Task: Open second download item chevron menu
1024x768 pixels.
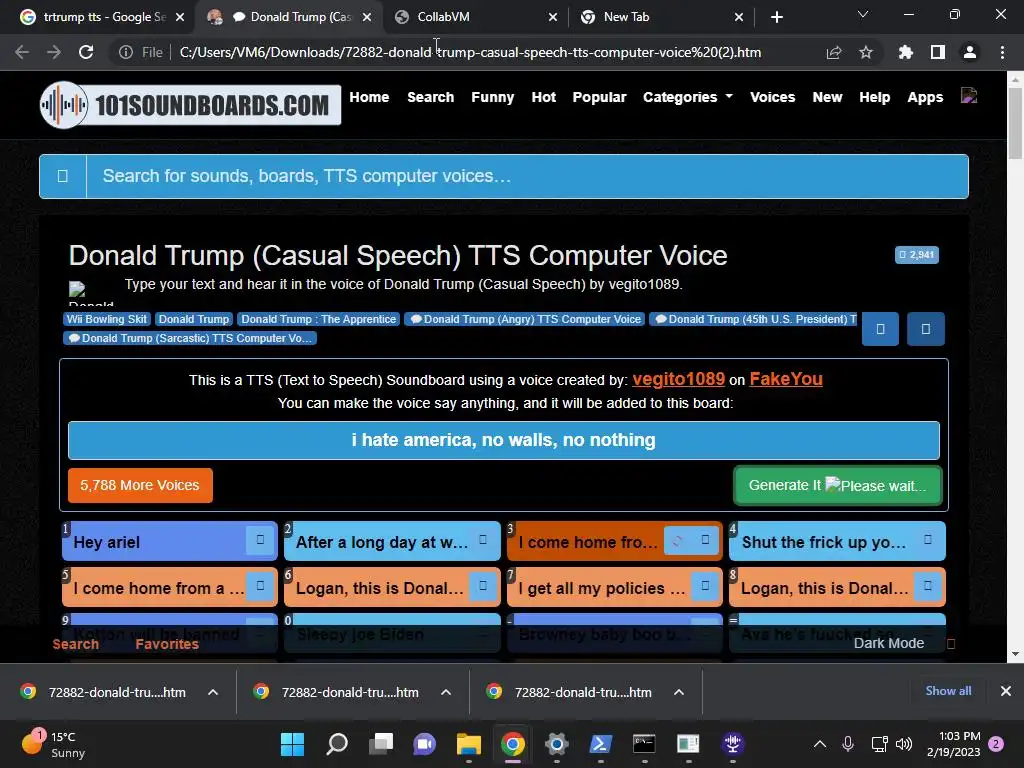Action: tap(446, 692)
